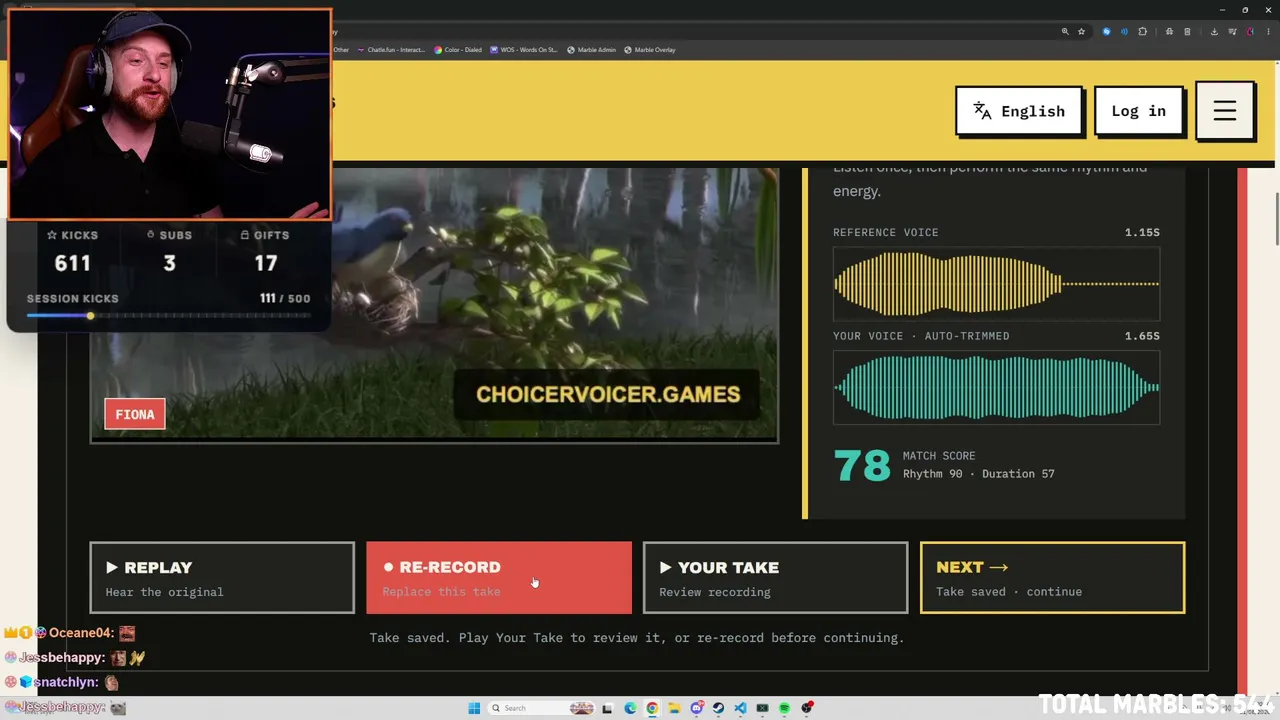Open File Explorer from the taskbar

[x=674, y=708]
